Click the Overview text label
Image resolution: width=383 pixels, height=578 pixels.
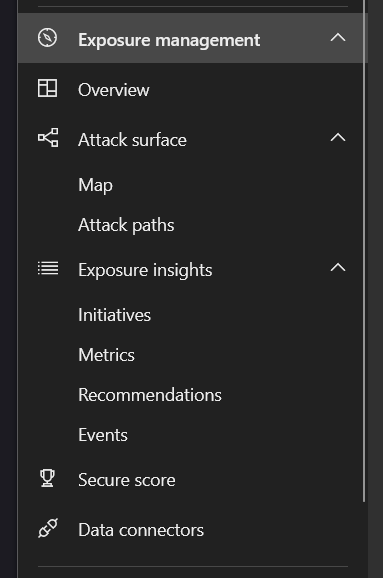coord(114,90)
